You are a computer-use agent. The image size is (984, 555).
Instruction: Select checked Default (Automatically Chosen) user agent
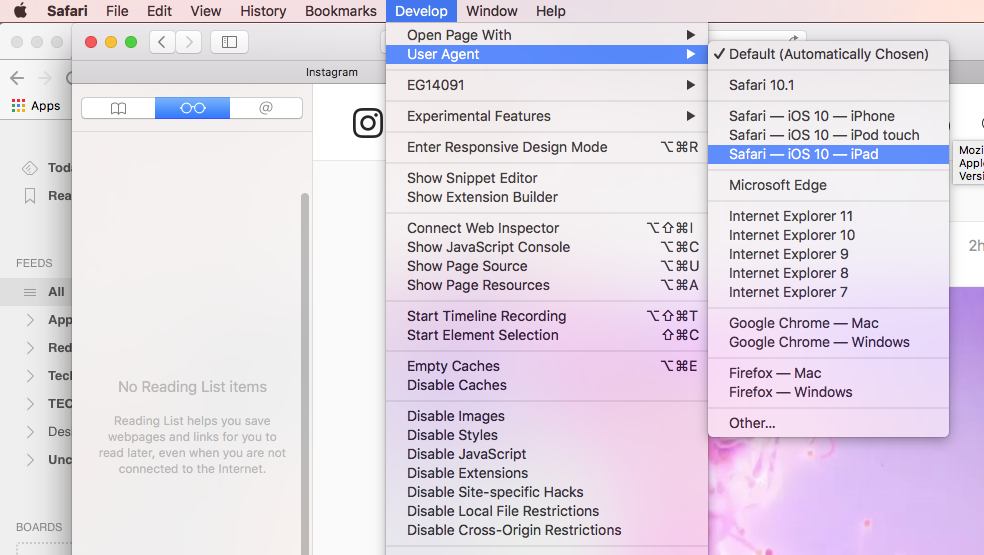point(828,54)
